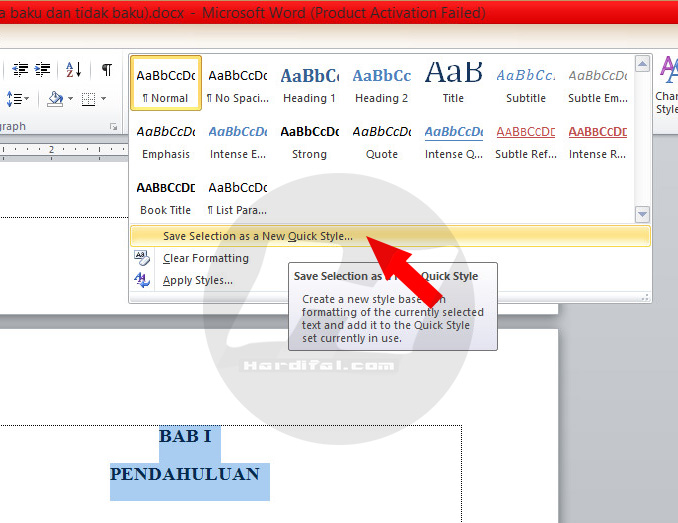Apply the List Paragraph style
This screenshot has height=523, width=678.
[x=238, y=196]
